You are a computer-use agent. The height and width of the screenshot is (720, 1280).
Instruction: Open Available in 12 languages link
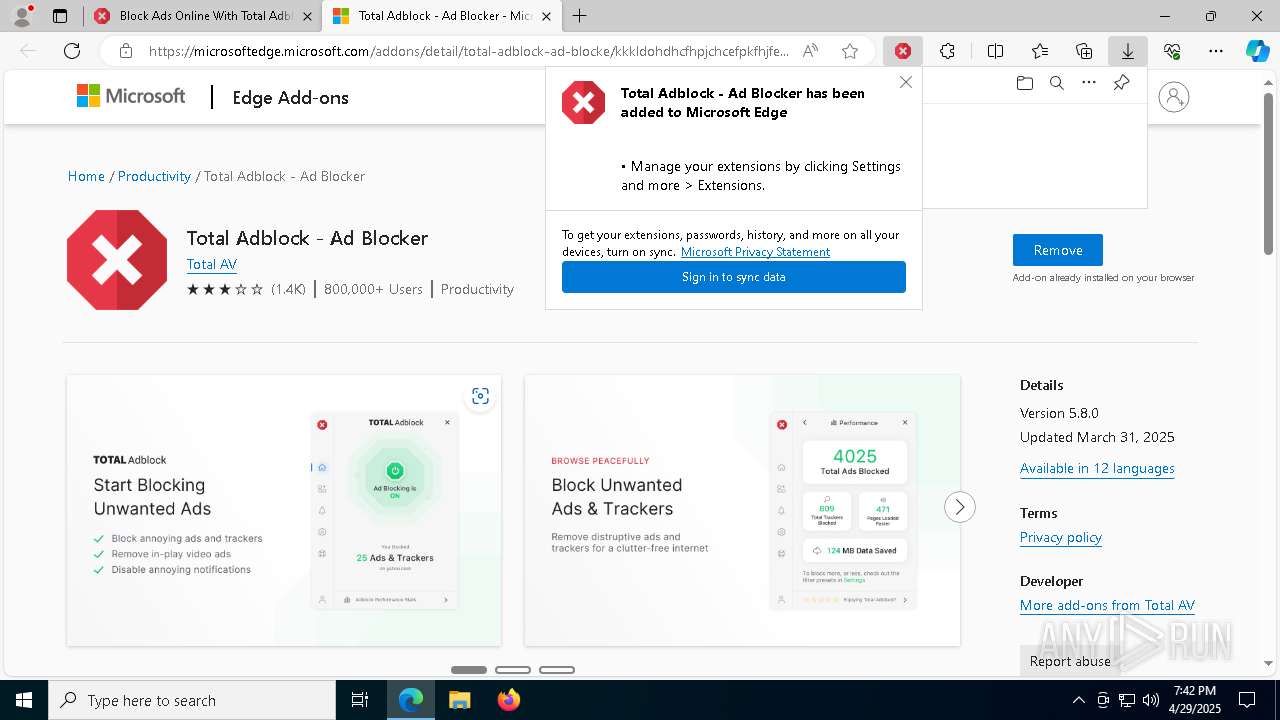tap(1097, 468)
